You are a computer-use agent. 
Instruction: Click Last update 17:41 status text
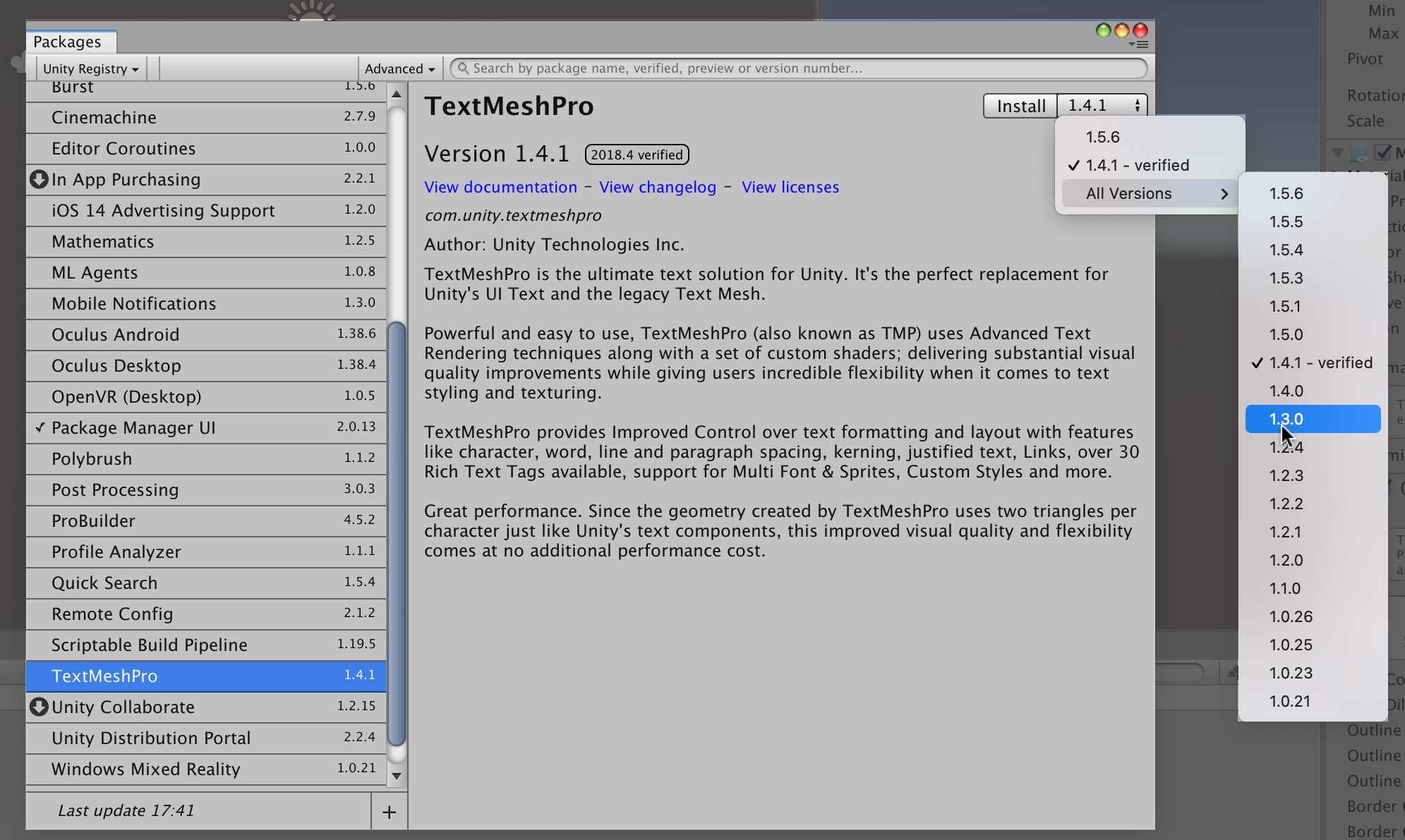126,810
